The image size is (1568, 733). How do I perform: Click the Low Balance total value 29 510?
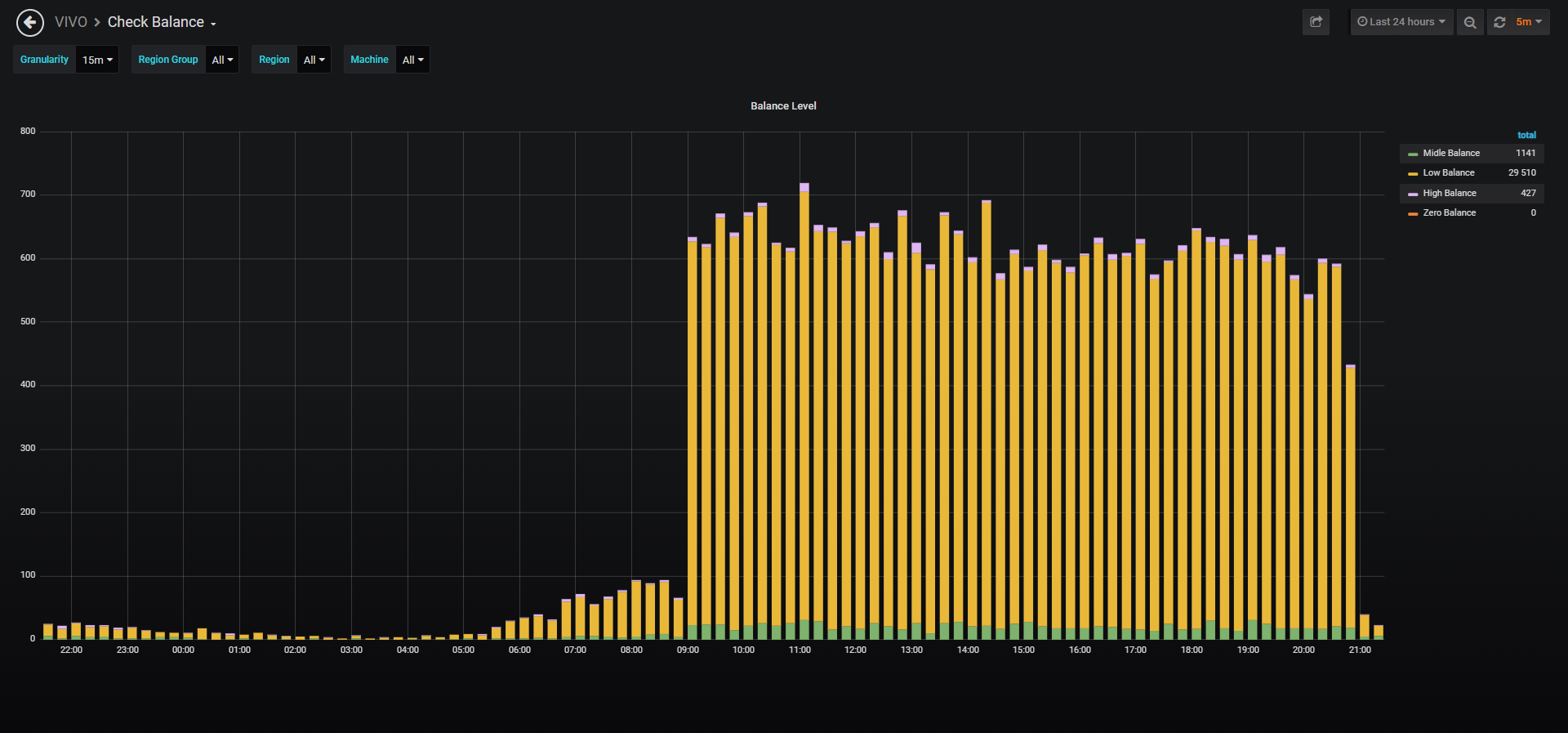pos(1522,172)
